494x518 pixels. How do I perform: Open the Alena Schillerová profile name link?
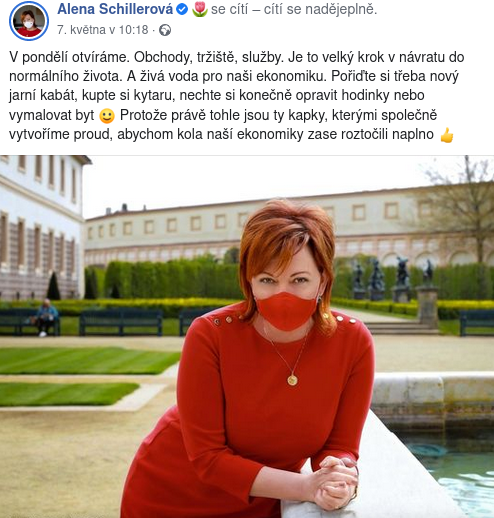click(x=115, y=9)
